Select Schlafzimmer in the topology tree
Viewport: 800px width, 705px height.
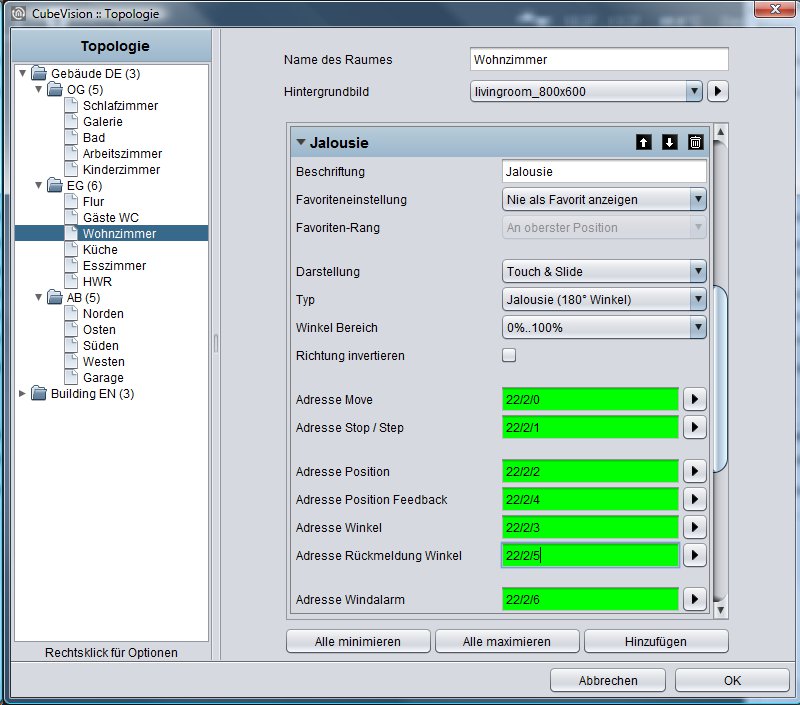(120, 106)
